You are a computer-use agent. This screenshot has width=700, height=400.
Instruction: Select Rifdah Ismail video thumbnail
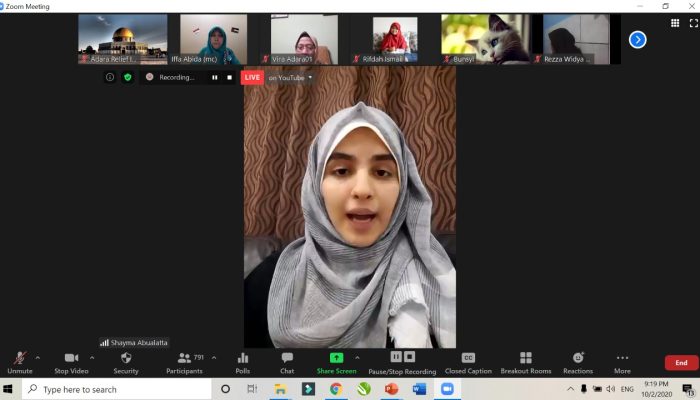395,39
